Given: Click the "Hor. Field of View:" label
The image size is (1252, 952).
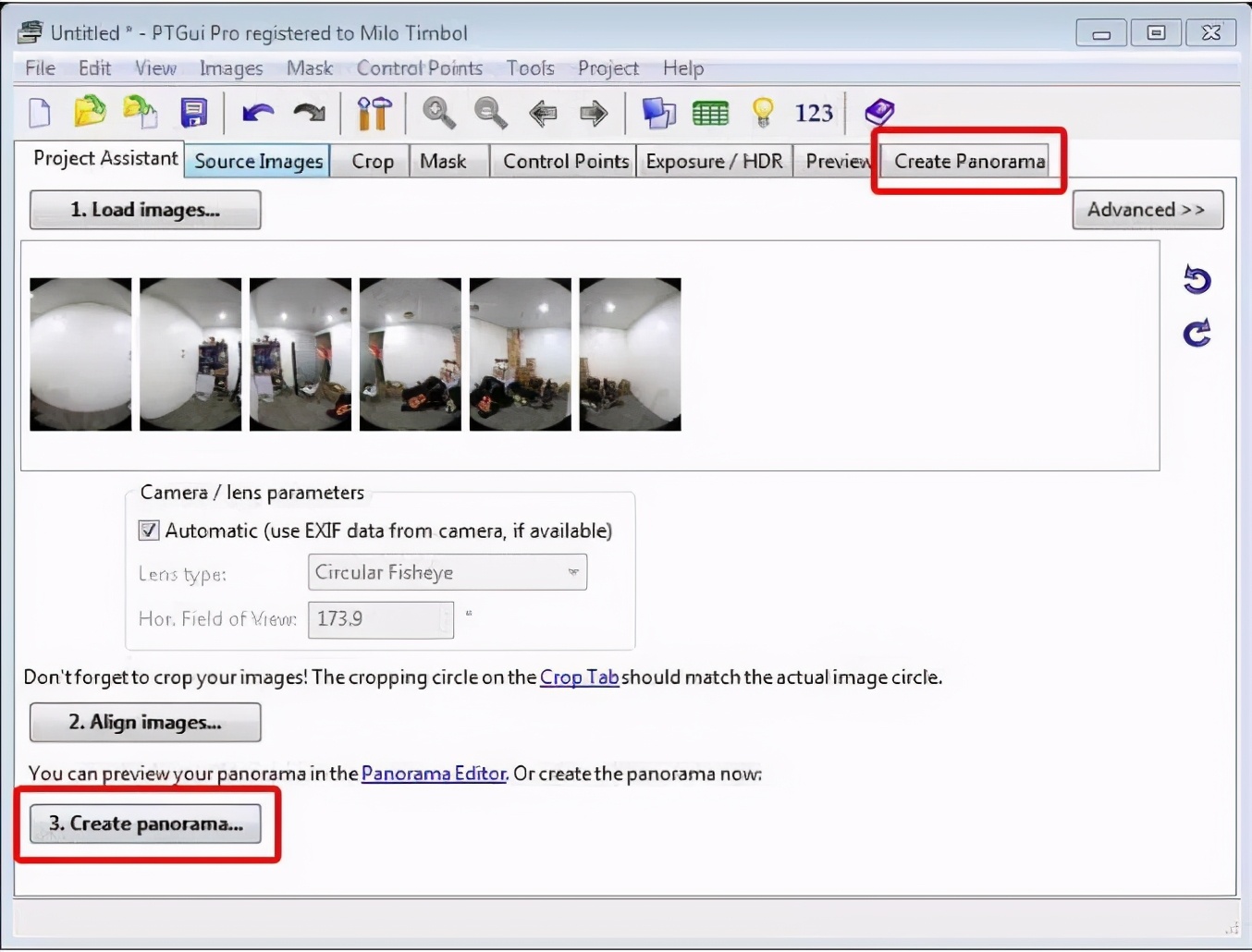Looking at the screenshot, I should (x=217, y=619).
